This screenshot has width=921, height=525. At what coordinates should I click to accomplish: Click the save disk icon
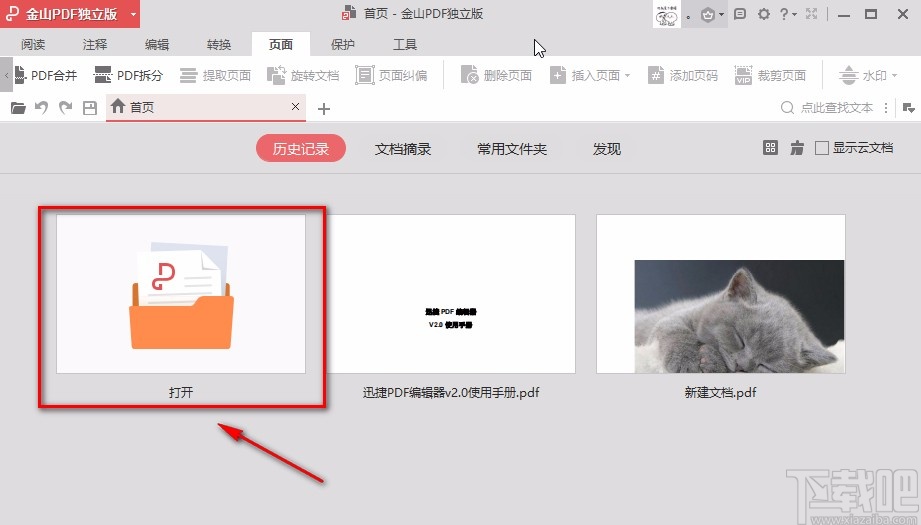(x=89, y=107)
